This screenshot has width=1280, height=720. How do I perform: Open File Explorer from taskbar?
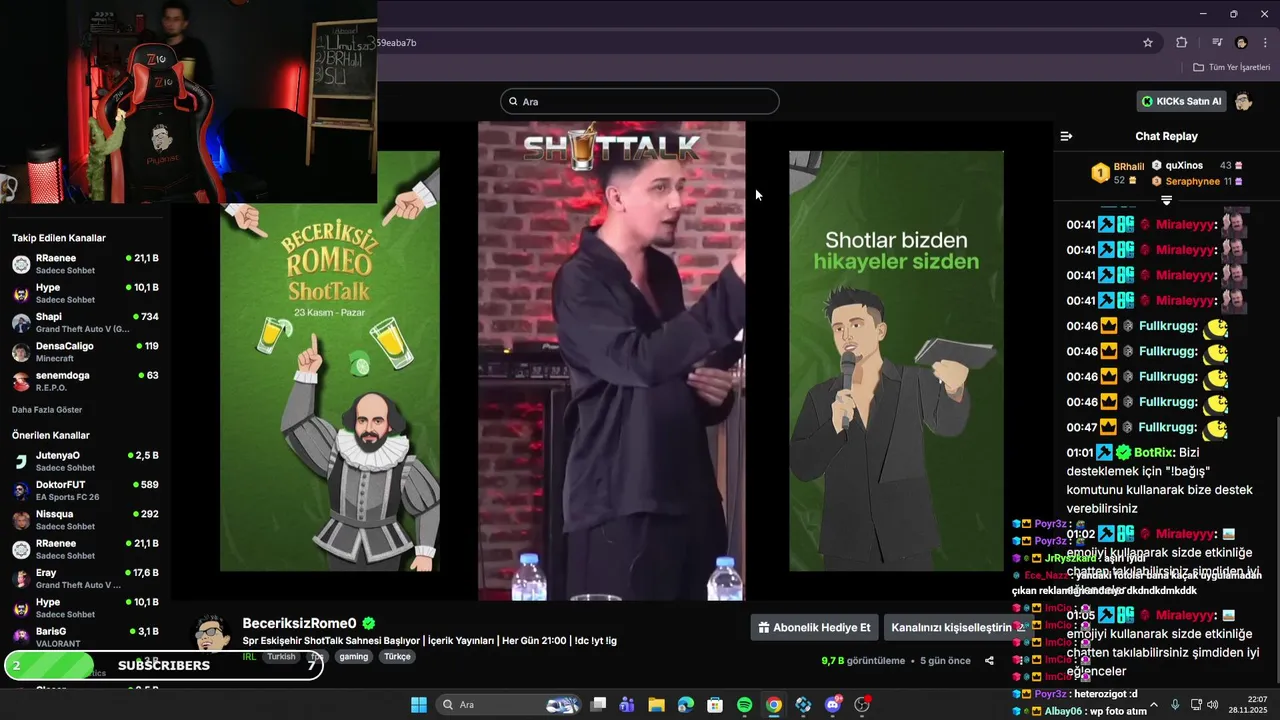(656, 705)
